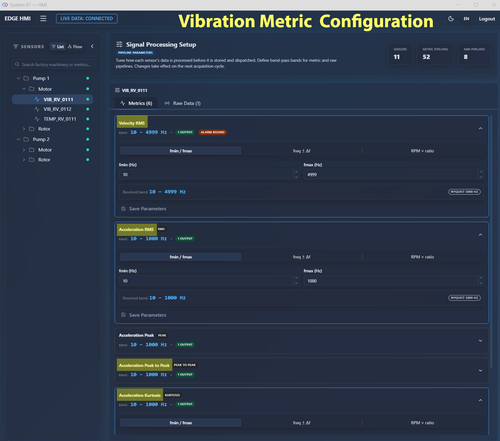500x441 pixels.
Task: Collapse the sensors sidebar with the left chevron
Action: (x=92, y=46)
